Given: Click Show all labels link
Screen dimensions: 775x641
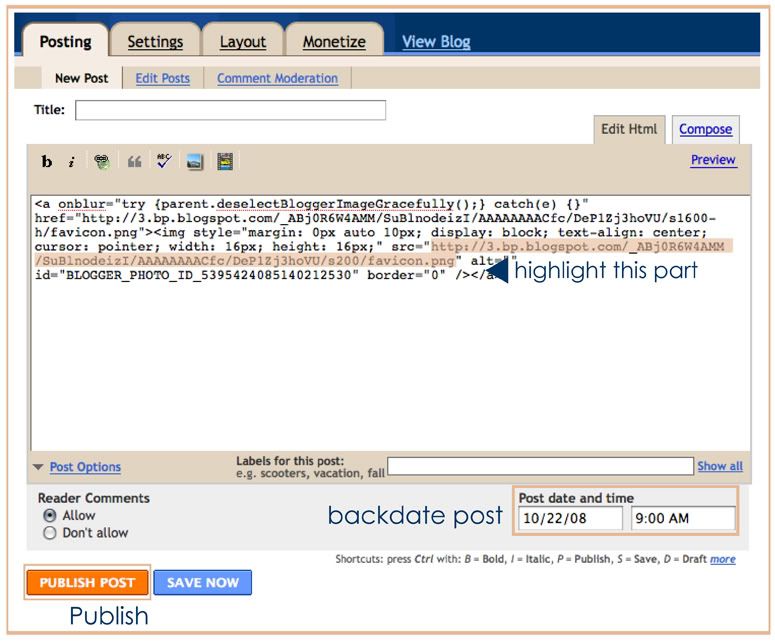Looking at the screenshot, I should 720,466.
